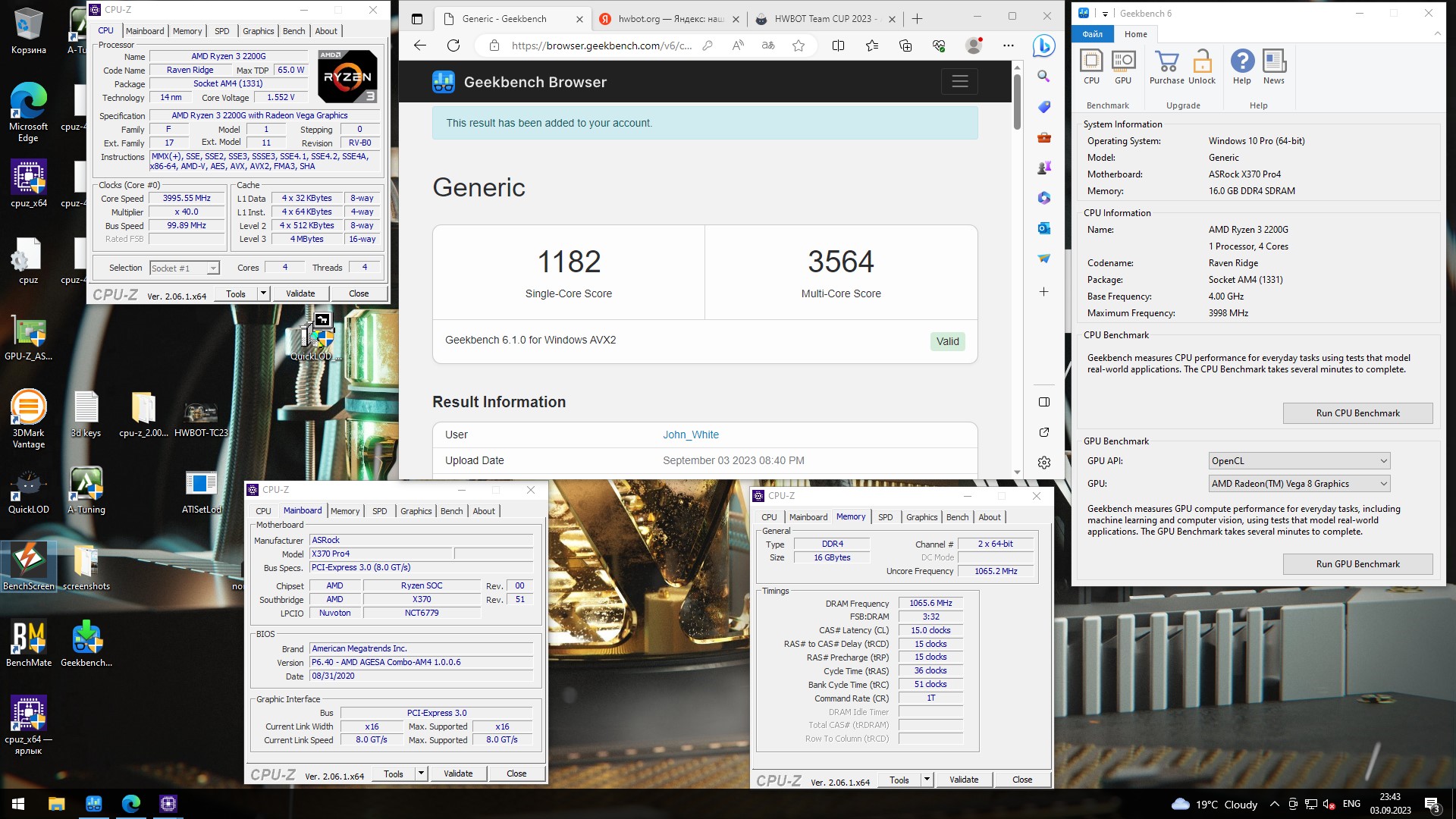Viewport: 1456px width, 819px height.
Task: Open File Explorer from the taskbar
Action: tap(56, 804)
